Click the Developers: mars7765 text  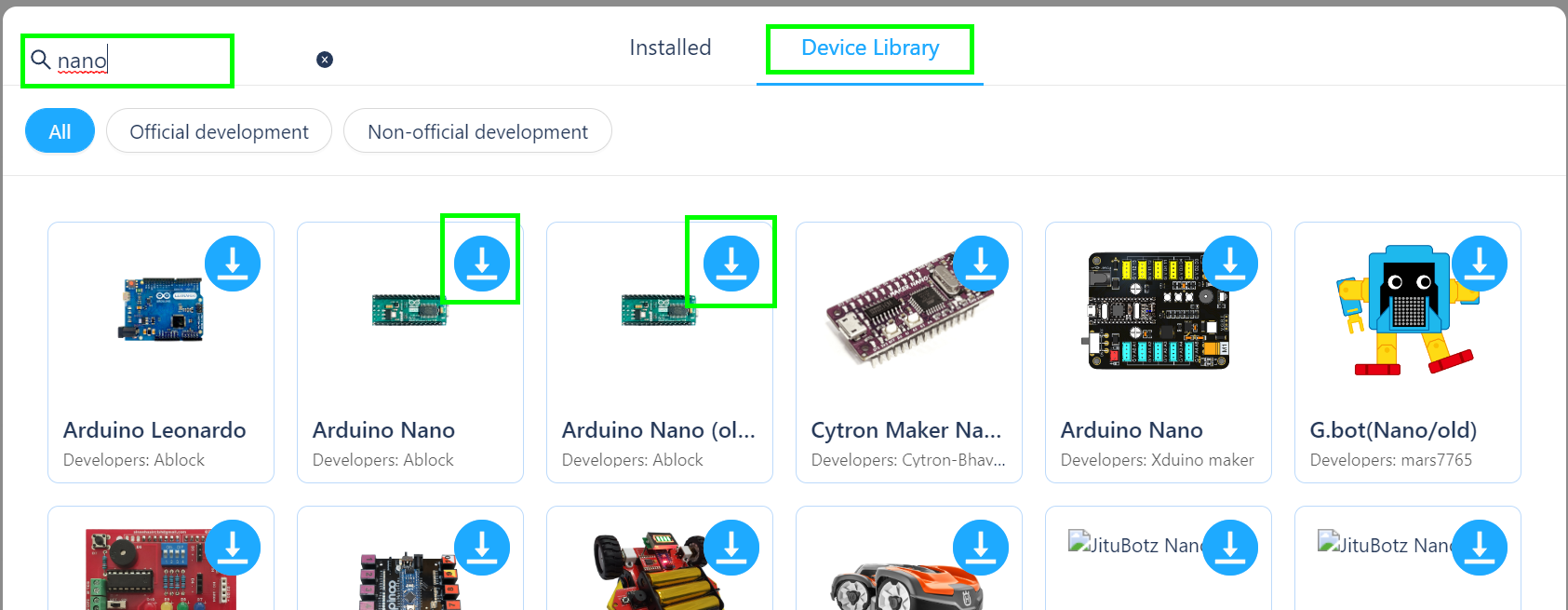pos(1391,460)
